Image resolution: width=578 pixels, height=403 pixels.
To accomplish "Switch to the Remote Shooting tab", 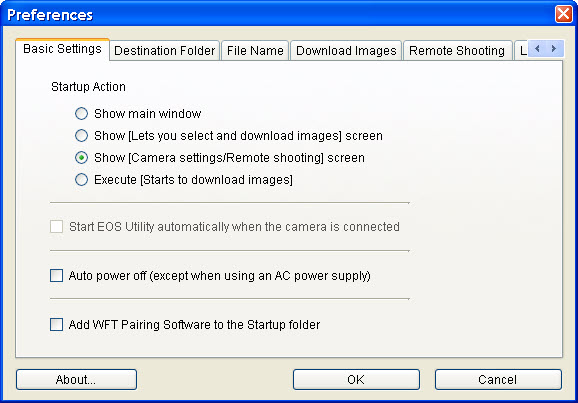I will click(457, 51).
